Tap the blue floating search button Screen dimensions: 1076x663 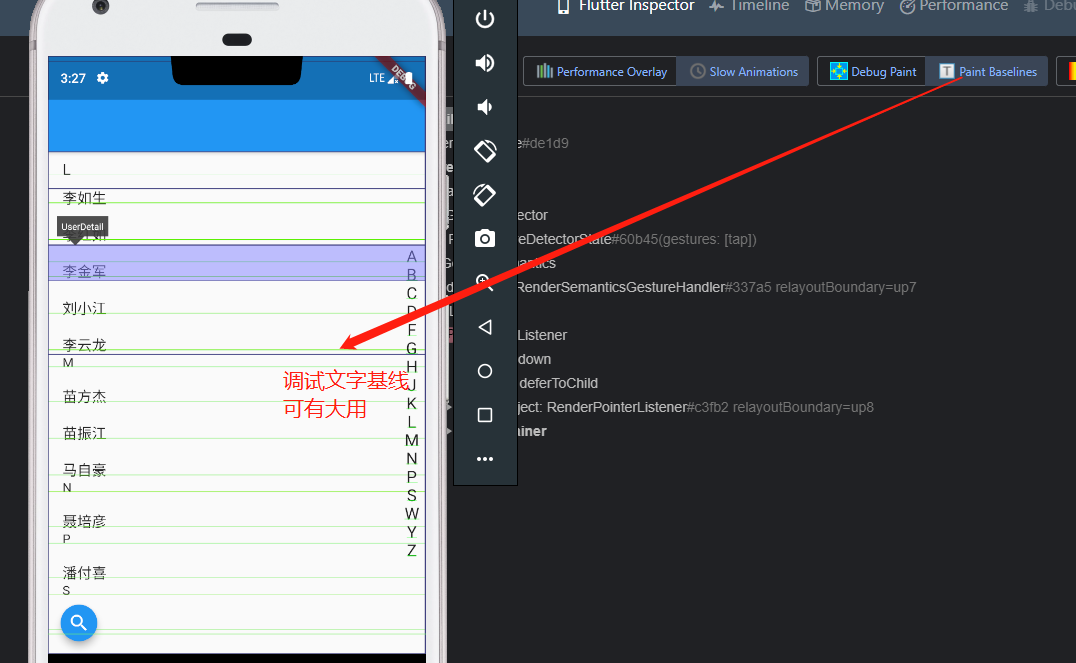(78, 622)
